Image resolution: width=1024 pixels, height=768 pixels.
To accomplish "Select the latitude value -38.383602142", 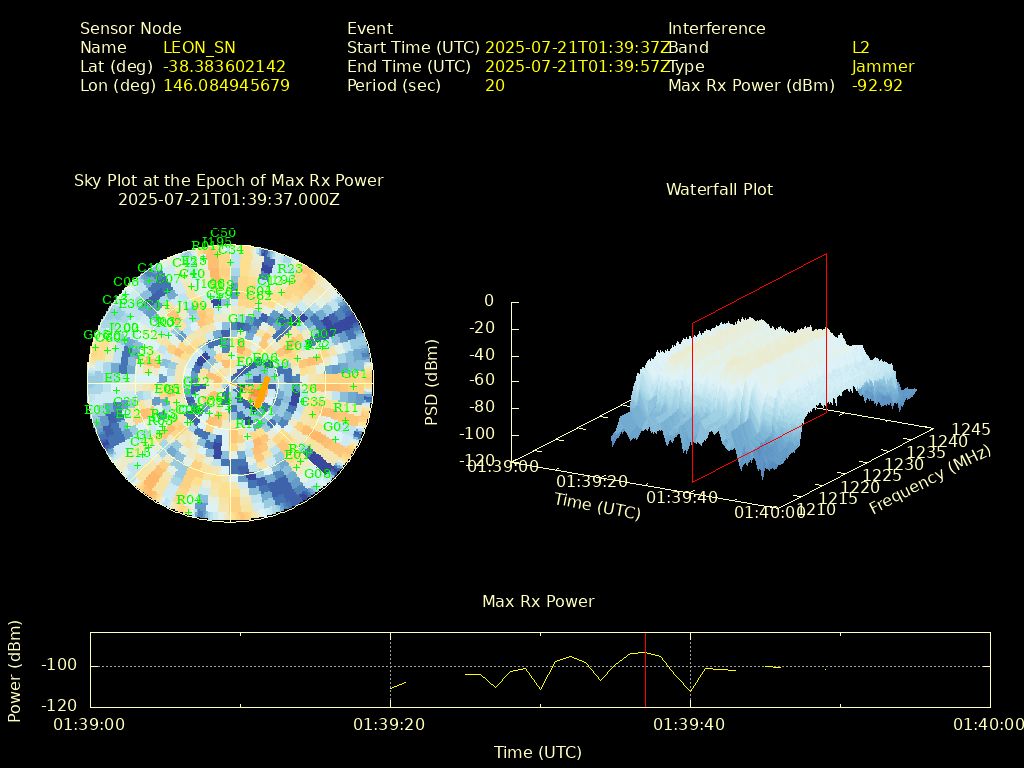I will click(x=224, y=66).
